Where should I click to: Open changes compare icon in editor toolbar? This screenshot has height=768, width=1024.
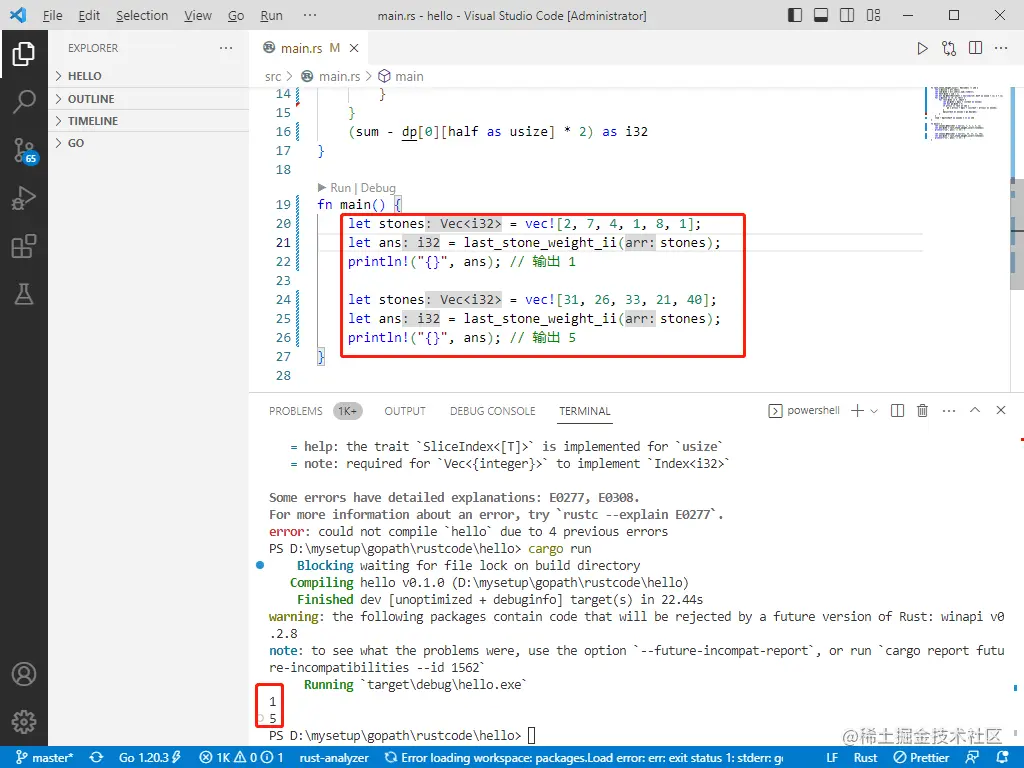pyautogui.click(x=949, y=48)
